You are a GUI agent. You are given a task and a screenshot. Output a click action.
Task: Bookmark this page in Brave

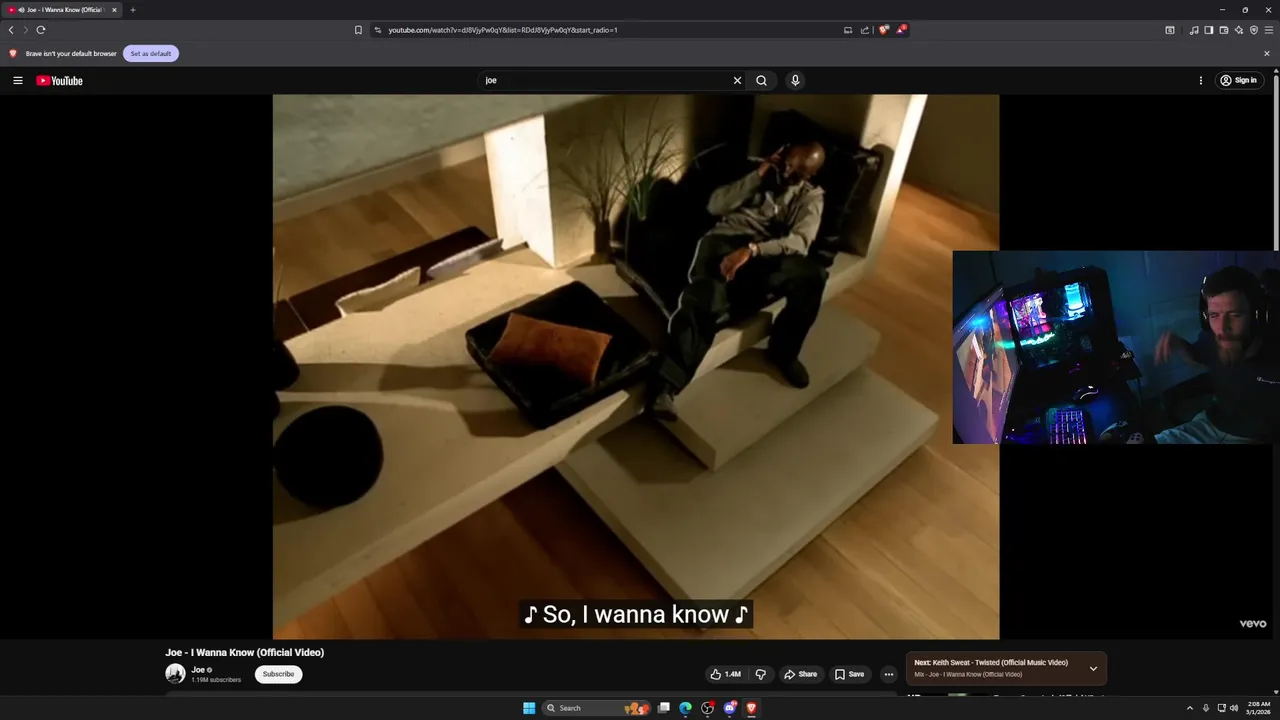click(358, 30)
